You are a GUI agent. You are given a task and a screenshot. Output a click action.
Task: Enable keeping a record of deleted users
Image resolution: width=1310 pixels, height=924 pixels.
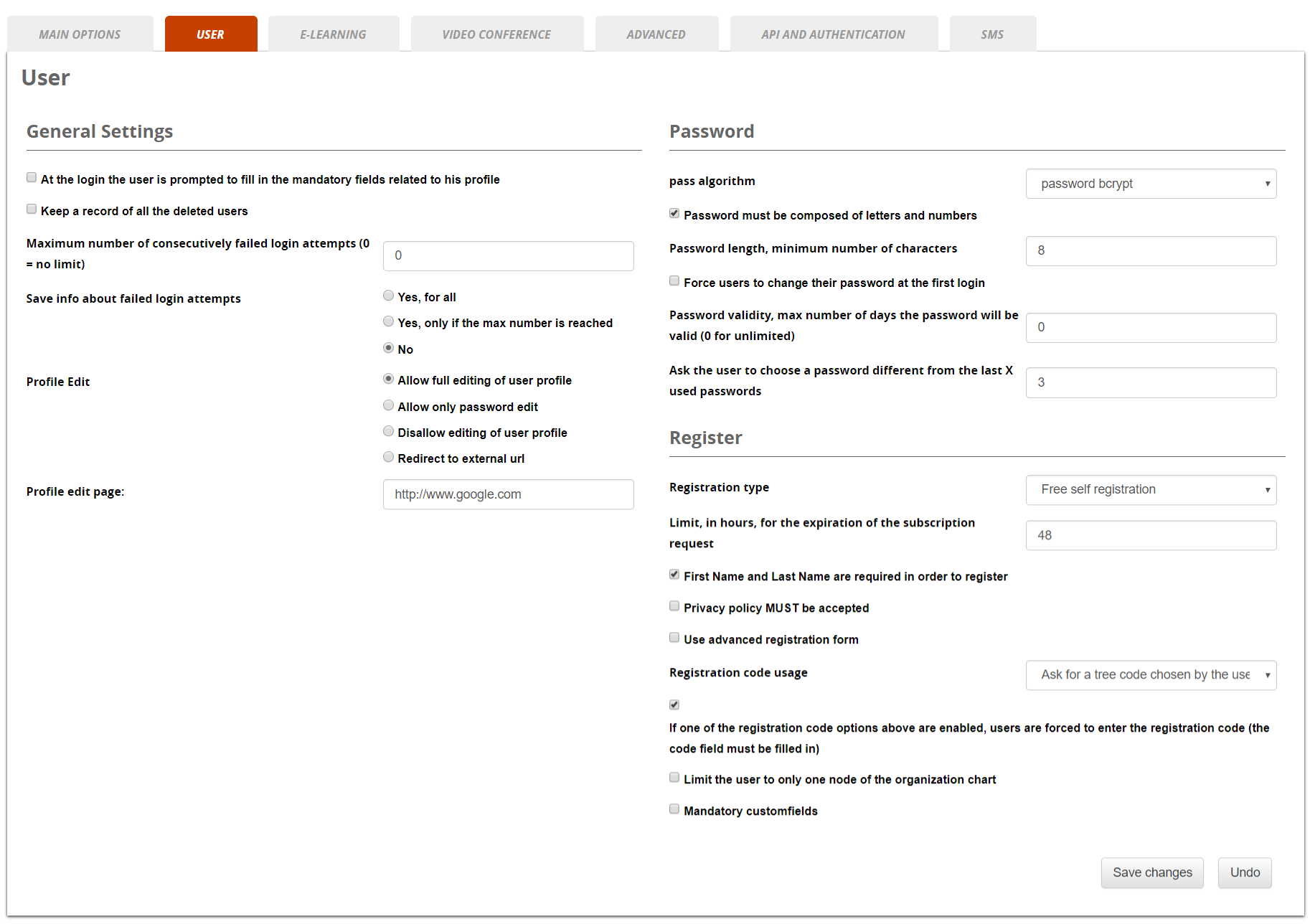pyautogui.click(x=32, y=209)
